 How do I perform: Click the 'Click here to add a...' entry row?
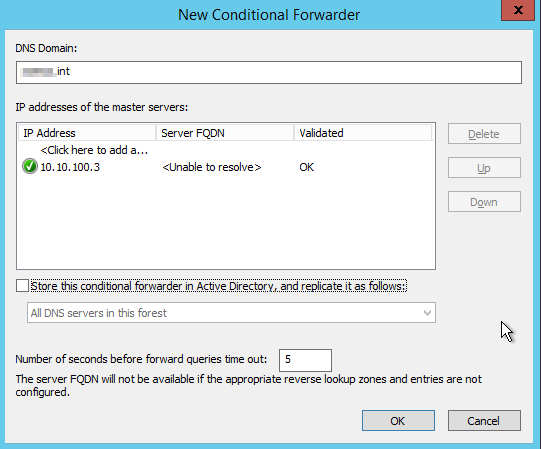click(94, 150)
